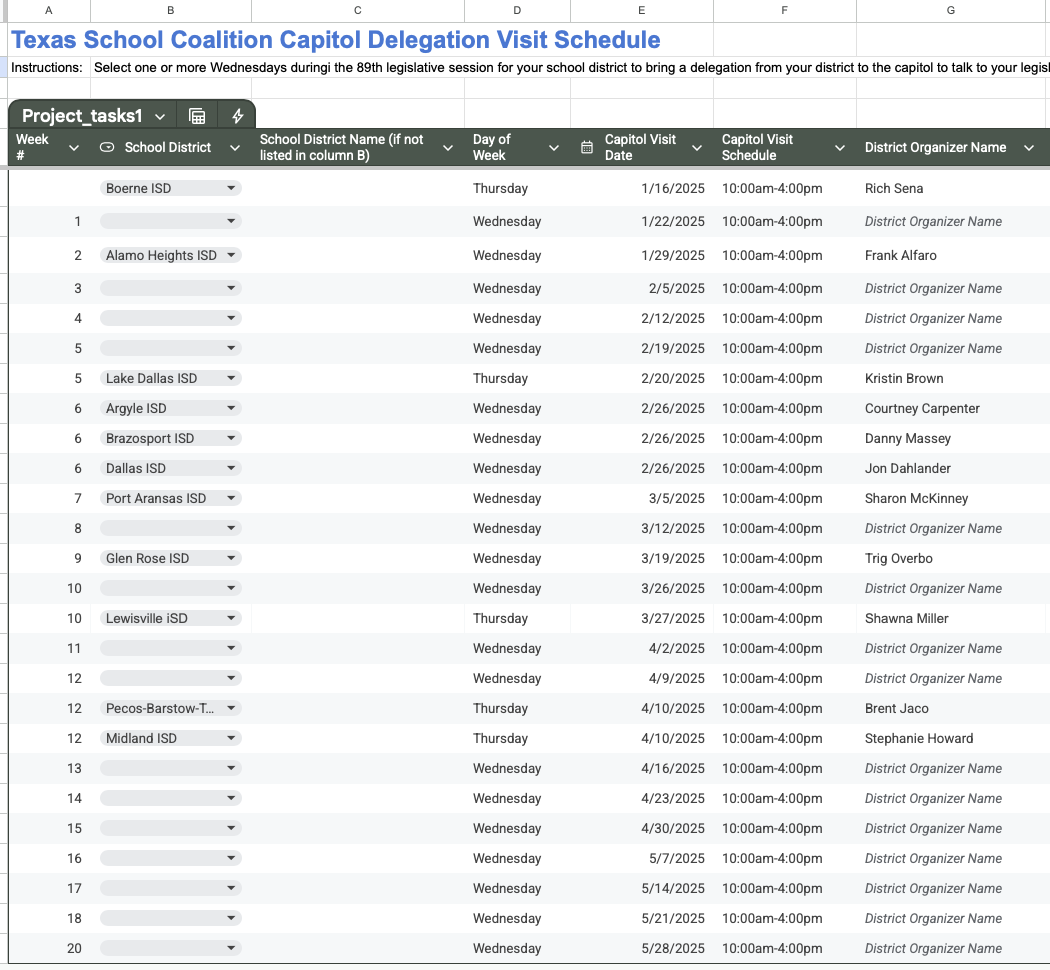Select column A header
Screen dimensions: 1050x970
[49, 11]
